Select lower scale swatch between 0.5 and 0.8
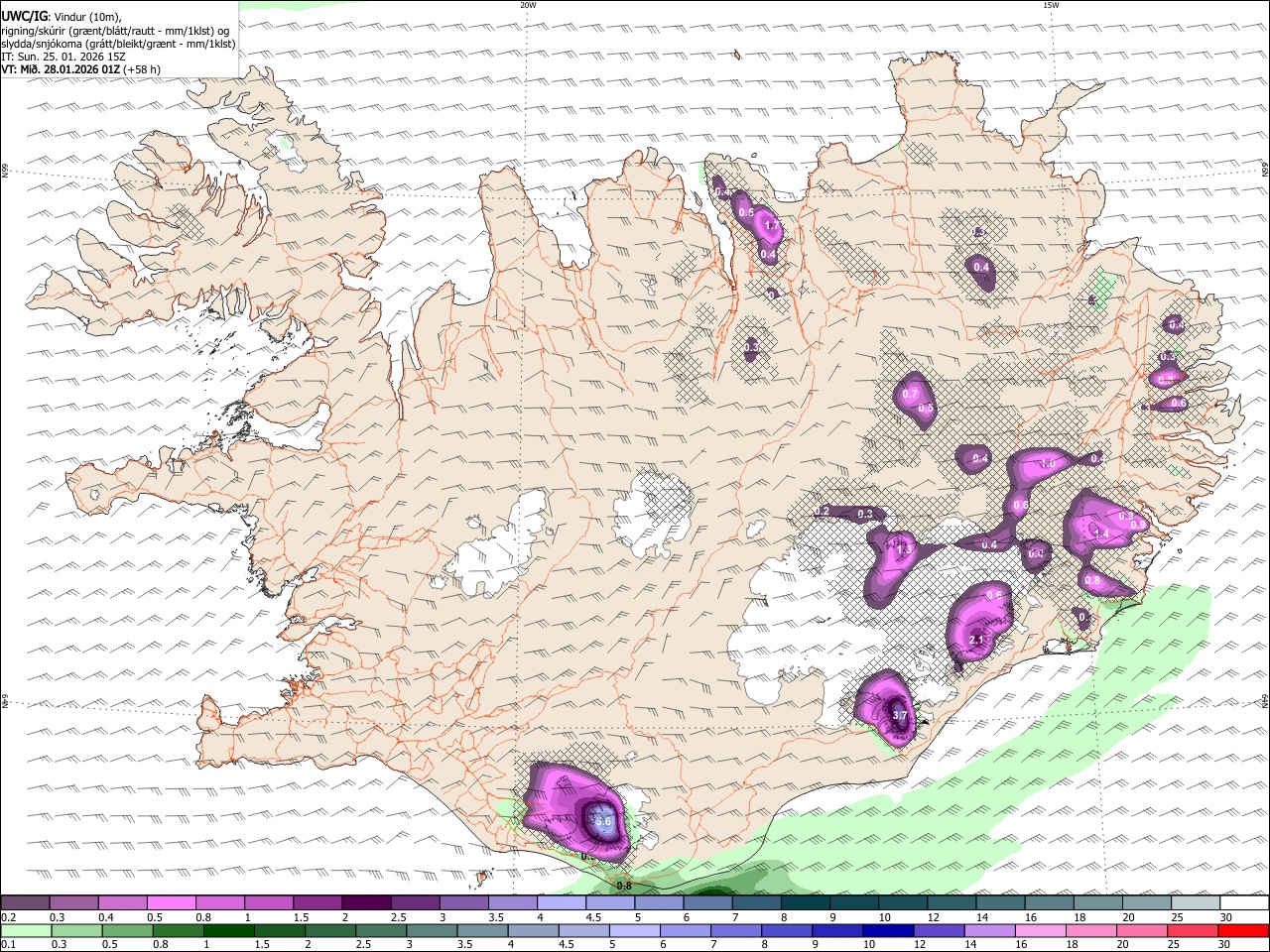This screenshot has height=952, width=1270. coord(127,930)
